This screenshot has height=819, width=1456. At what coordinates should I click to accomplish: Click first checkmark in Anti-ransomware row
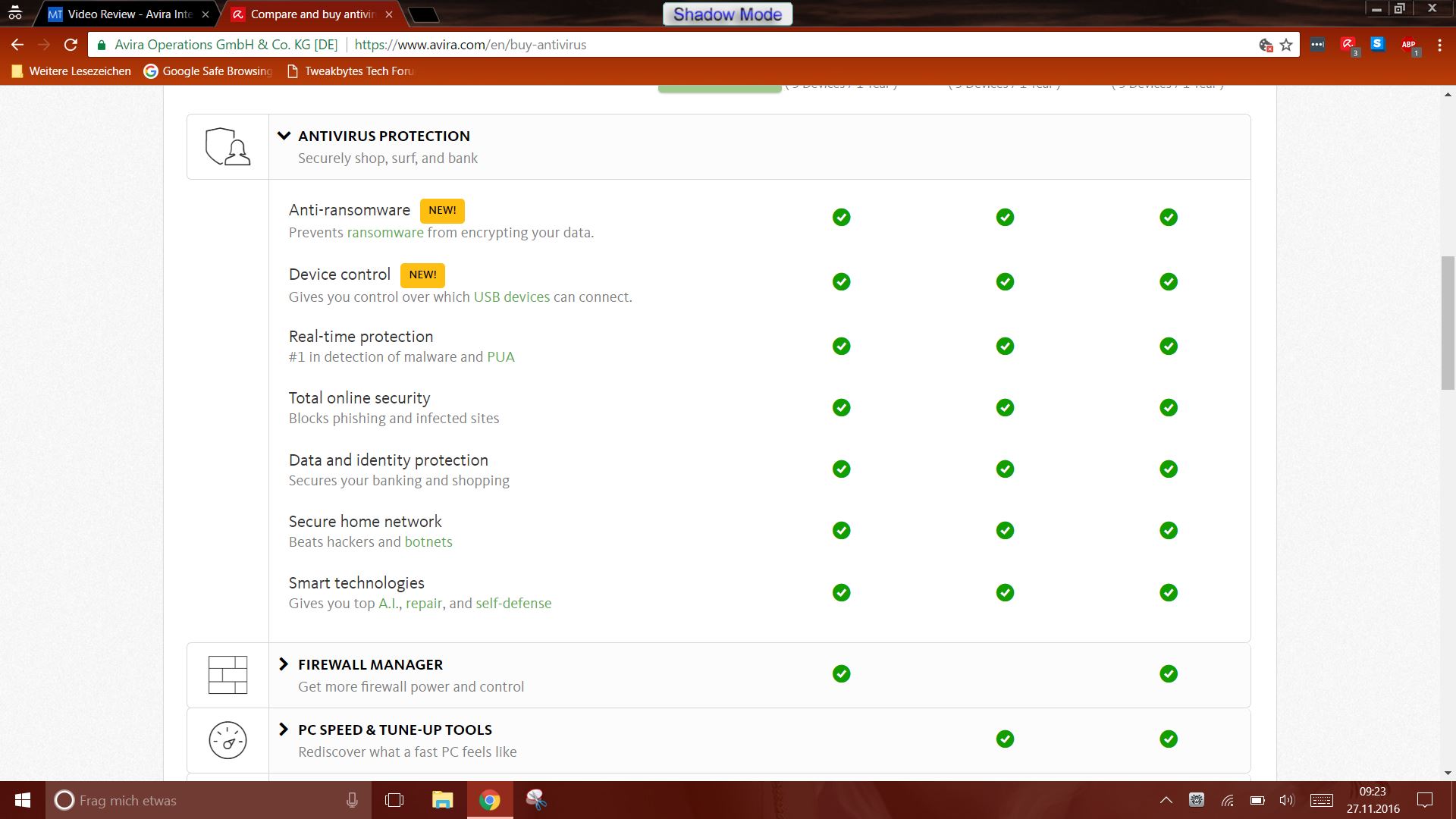pyautogui.click(x=841, y=218)
